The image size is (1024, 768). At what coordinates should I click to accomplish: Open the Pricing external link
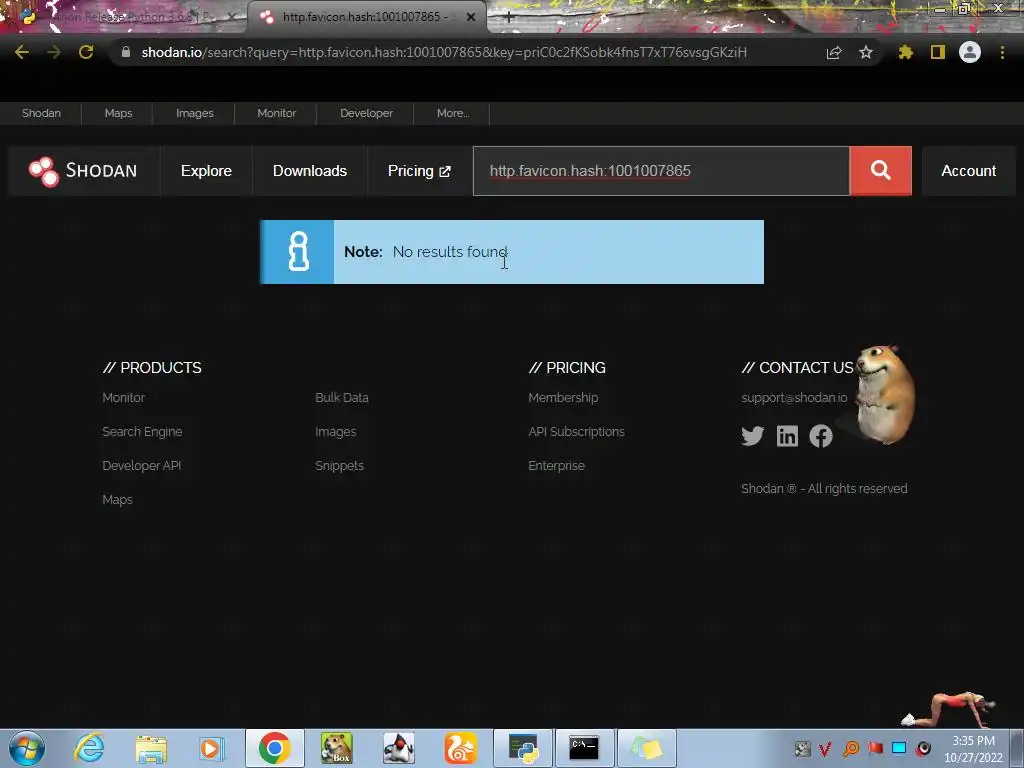[419, 171]
